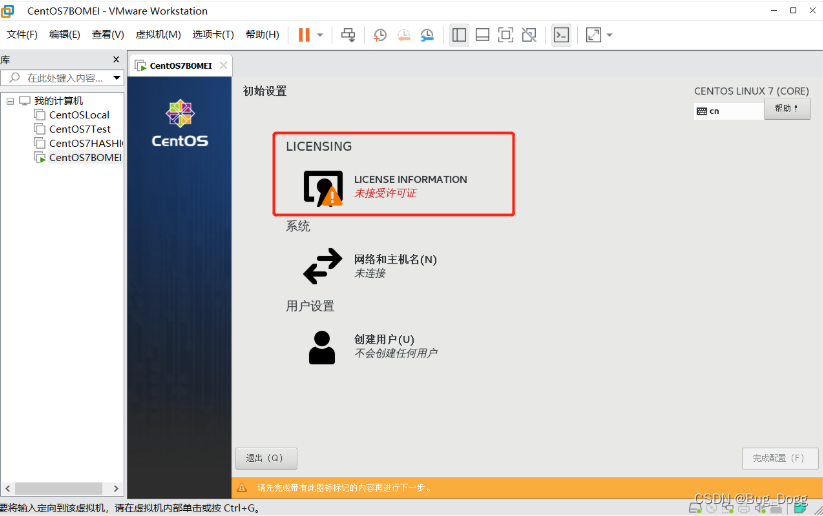Viewport: 823px width, 516px height.
Task: Open create user person icon
Action: click(322, 347)
